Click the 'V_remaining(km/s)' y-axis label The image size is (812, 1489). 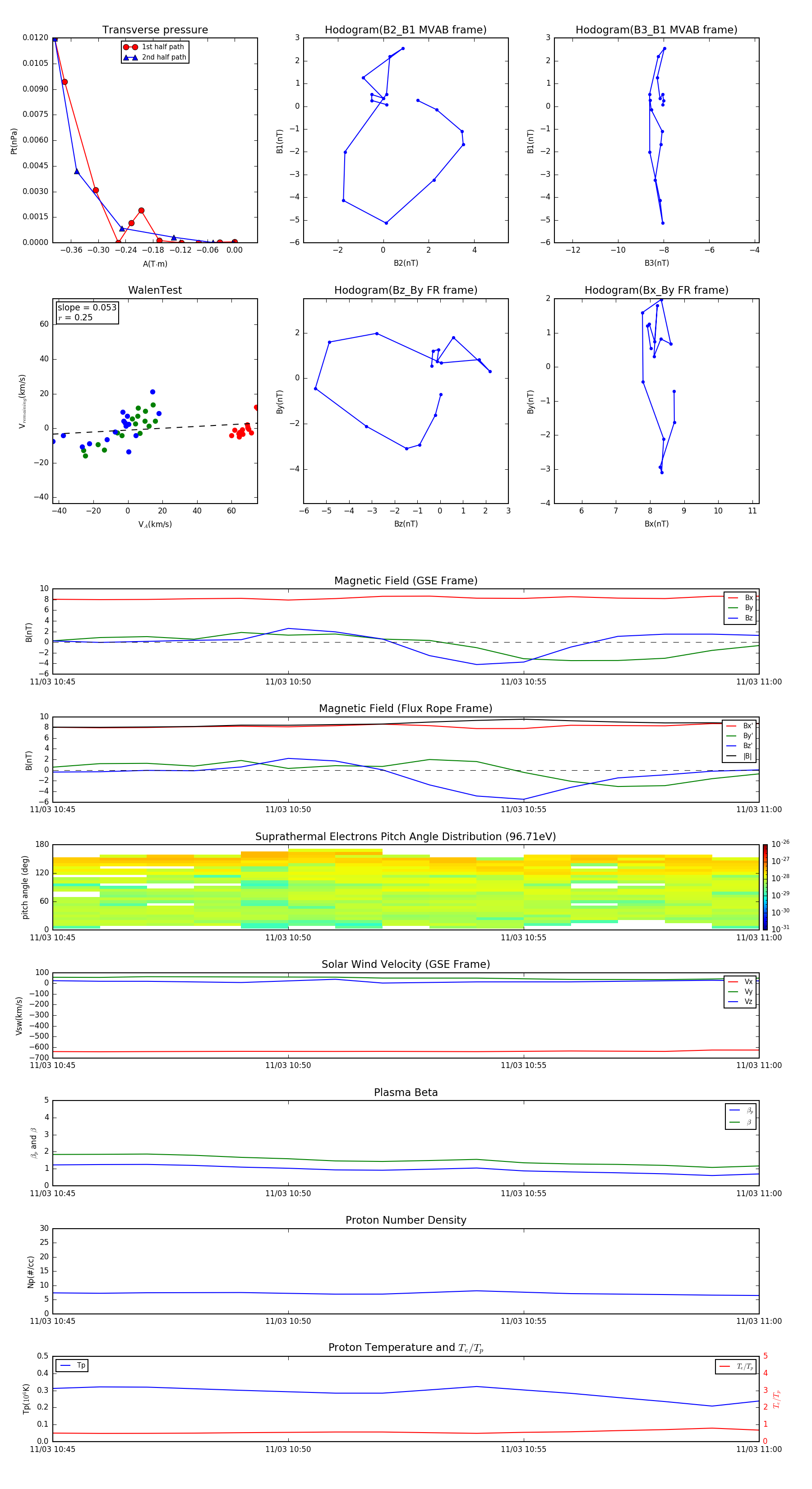point(22,401)
